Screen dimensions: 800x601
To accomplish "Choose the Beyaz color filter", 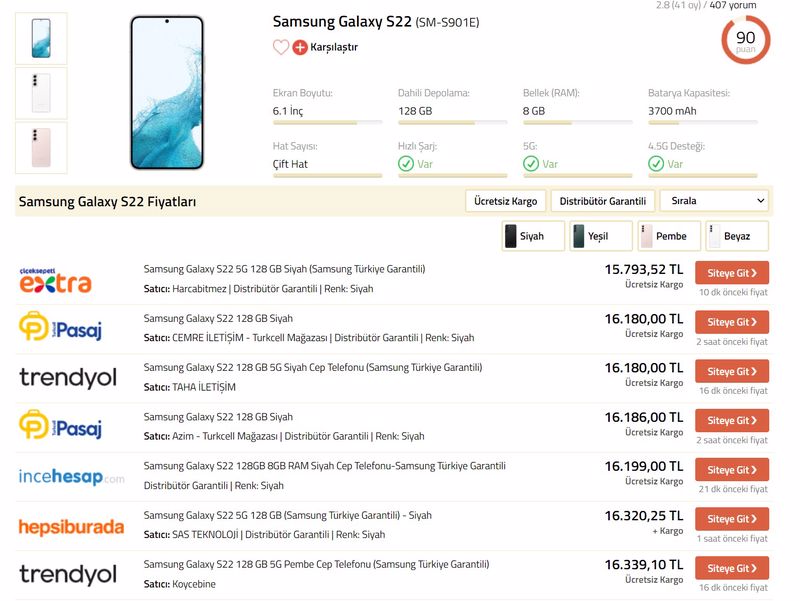I will 737,236.
